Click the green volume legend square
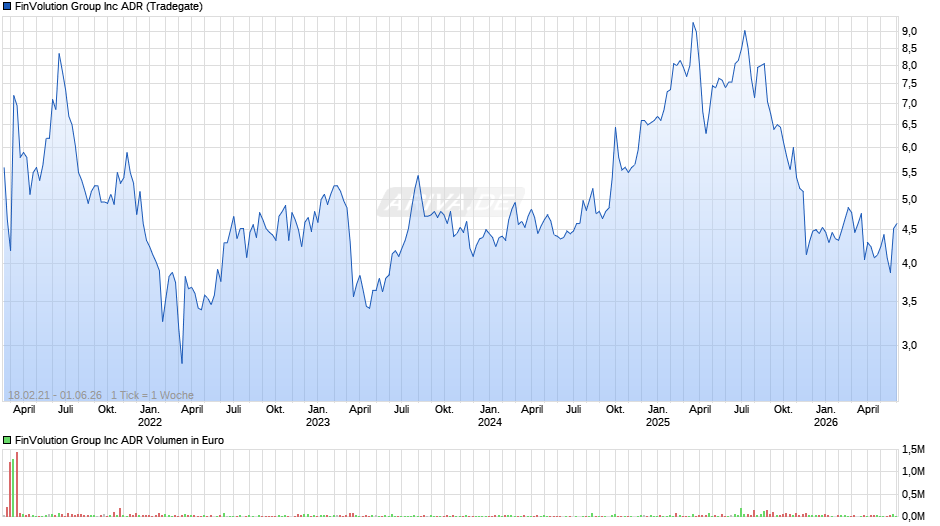Viewport: 940px width, 526px height. click(x=7, y=440)
